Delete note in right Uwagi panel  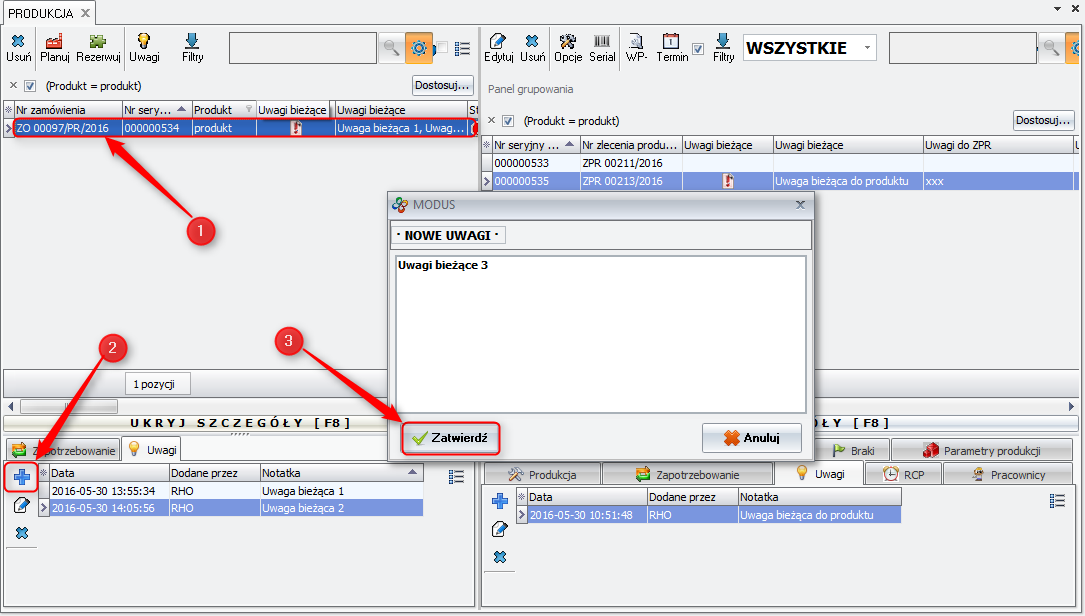pyautogui.click(x=500, y=557)
